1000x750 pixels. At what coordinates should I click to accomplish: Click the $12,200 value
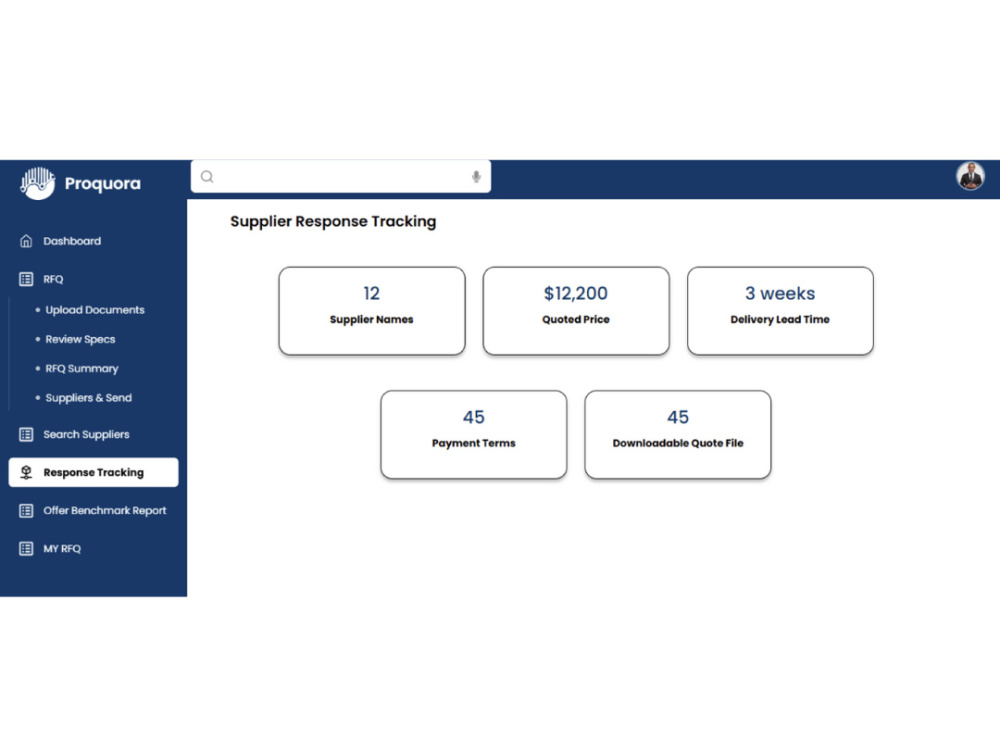pyautogui.click(x=576, y=293)
